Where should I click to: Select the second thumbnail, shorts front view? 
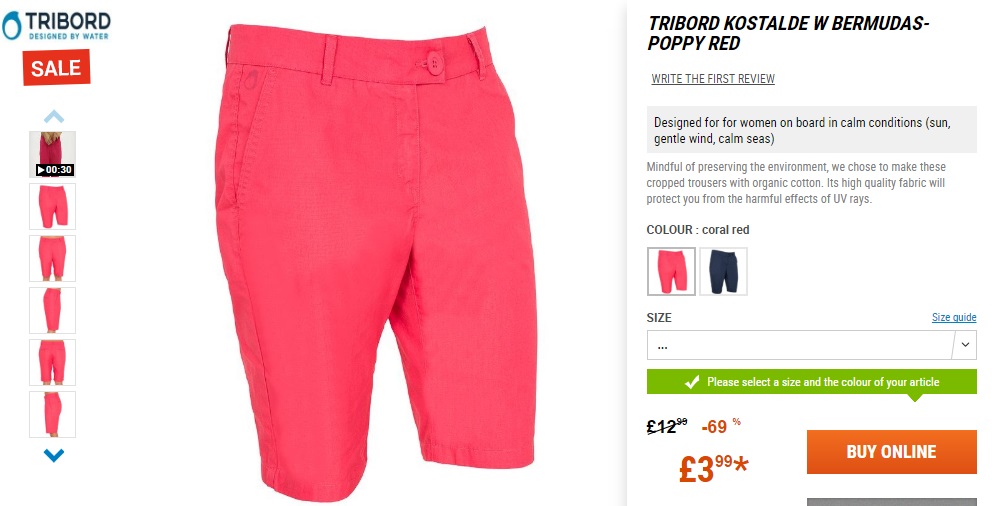click(53, 206)
